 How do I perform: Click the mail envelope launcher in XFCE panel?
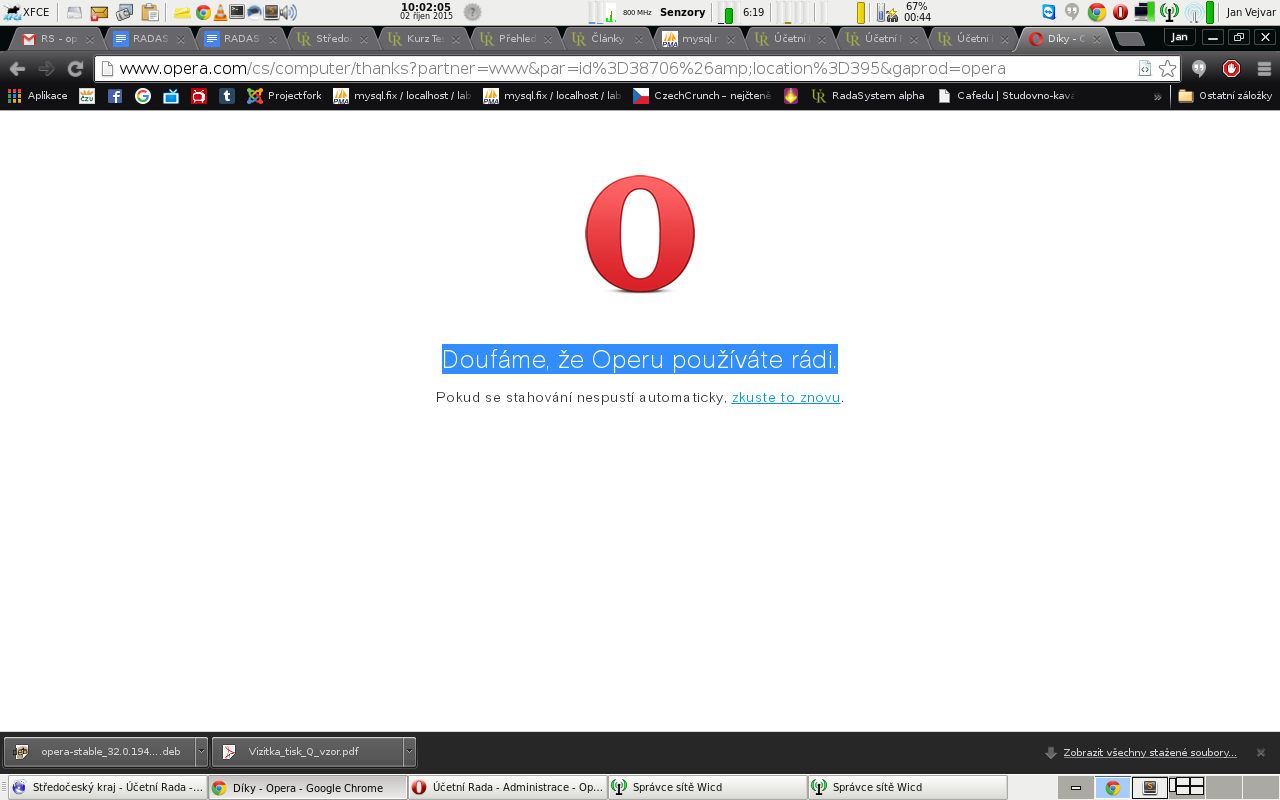point(99,13)
